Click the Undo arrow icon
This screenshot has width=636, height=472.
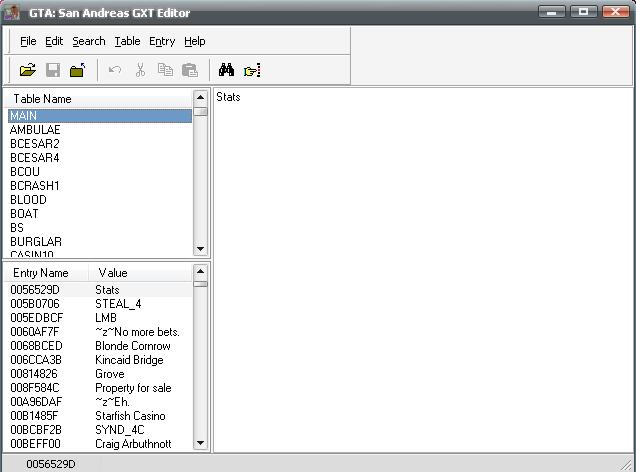pyautogui.click(x=115, y=70)
